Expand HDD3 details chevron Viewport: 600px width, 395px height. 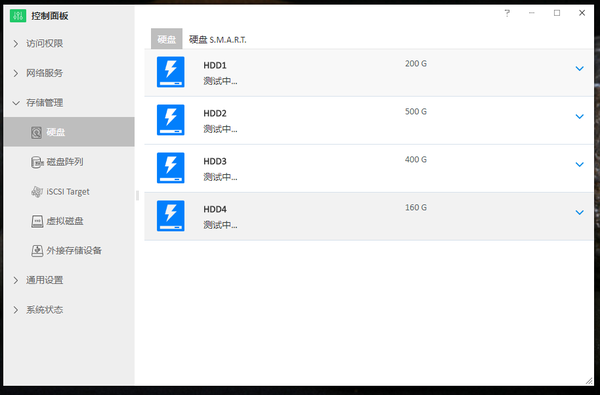(579, 164)
